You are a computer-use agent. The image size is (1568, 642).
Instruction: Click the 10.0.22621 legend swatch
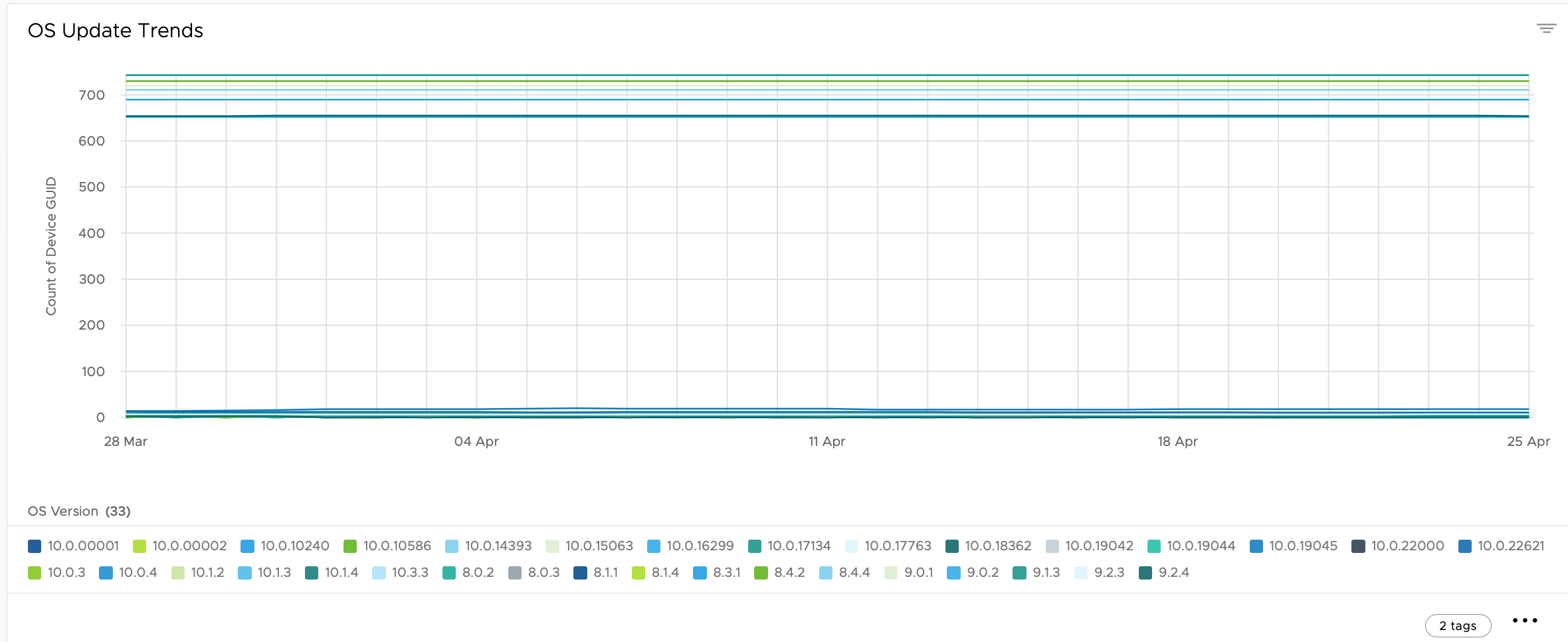1464,546
